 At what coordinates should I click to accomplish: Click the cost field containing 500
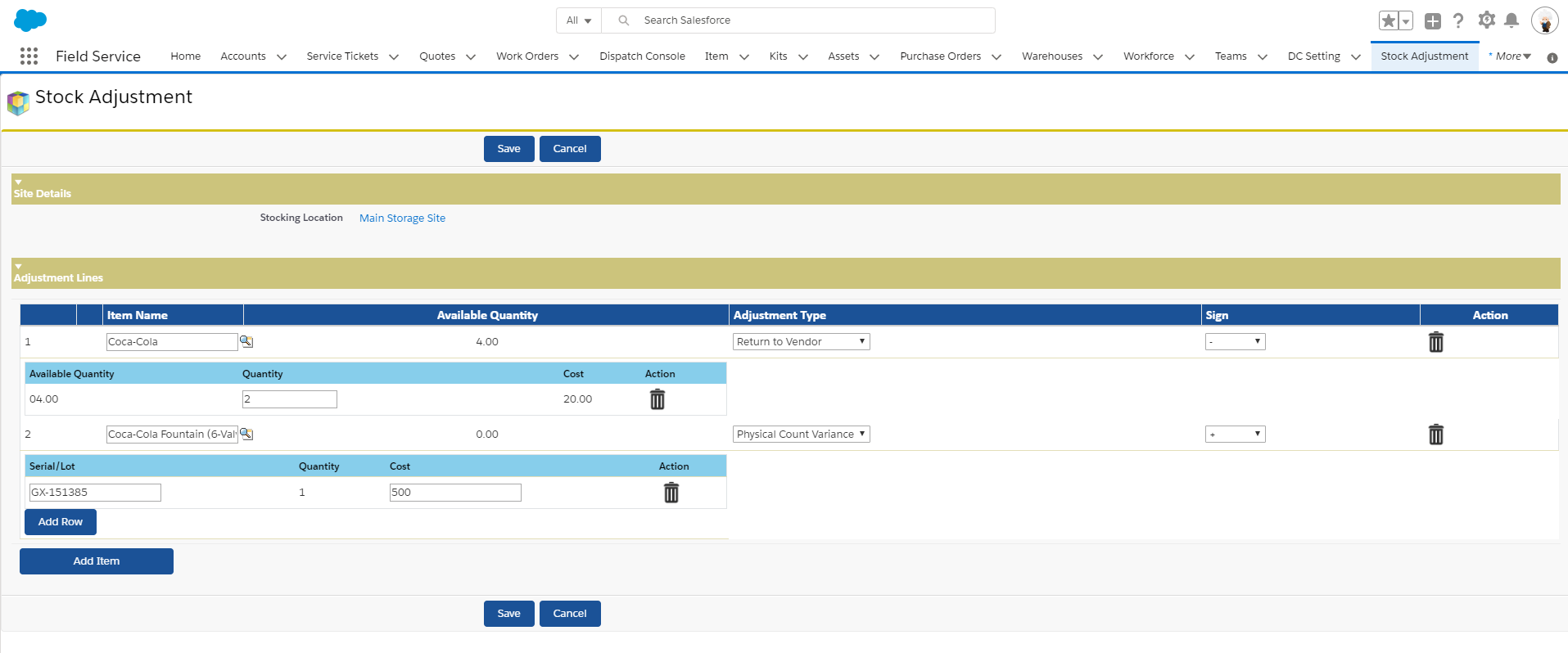(x=455, y=493)
